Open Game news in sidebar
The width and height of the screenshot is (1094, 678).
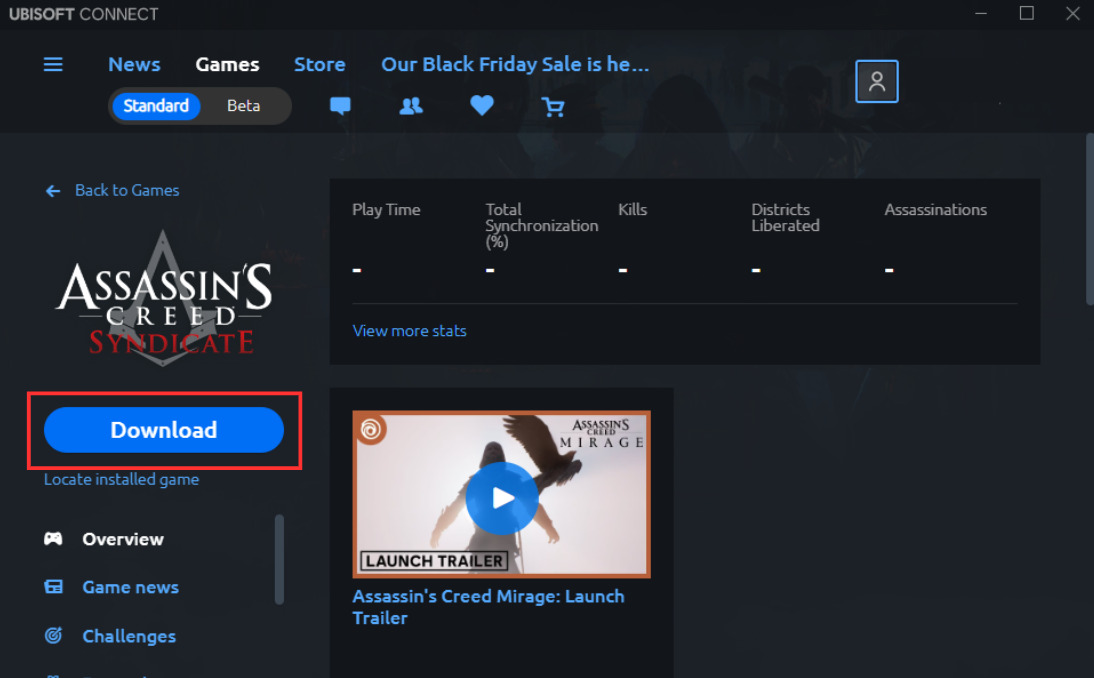pos(130,587)
